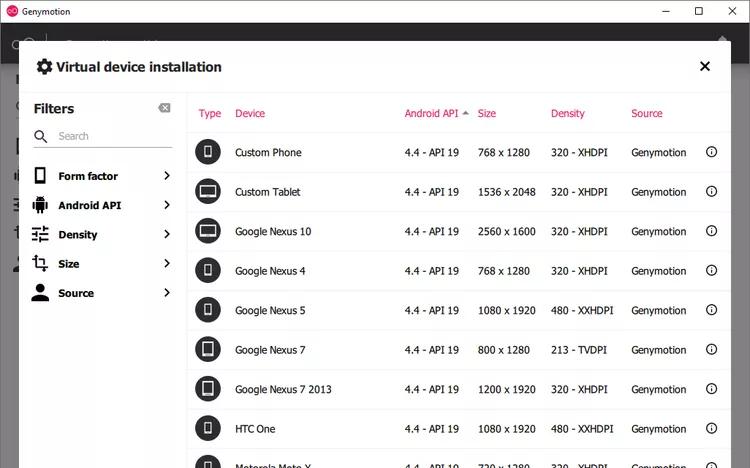This screenshot has height=468, width=750.
Task: Select the Custom Phone device name
Action: pyautogui.click(x=268, y=153)
